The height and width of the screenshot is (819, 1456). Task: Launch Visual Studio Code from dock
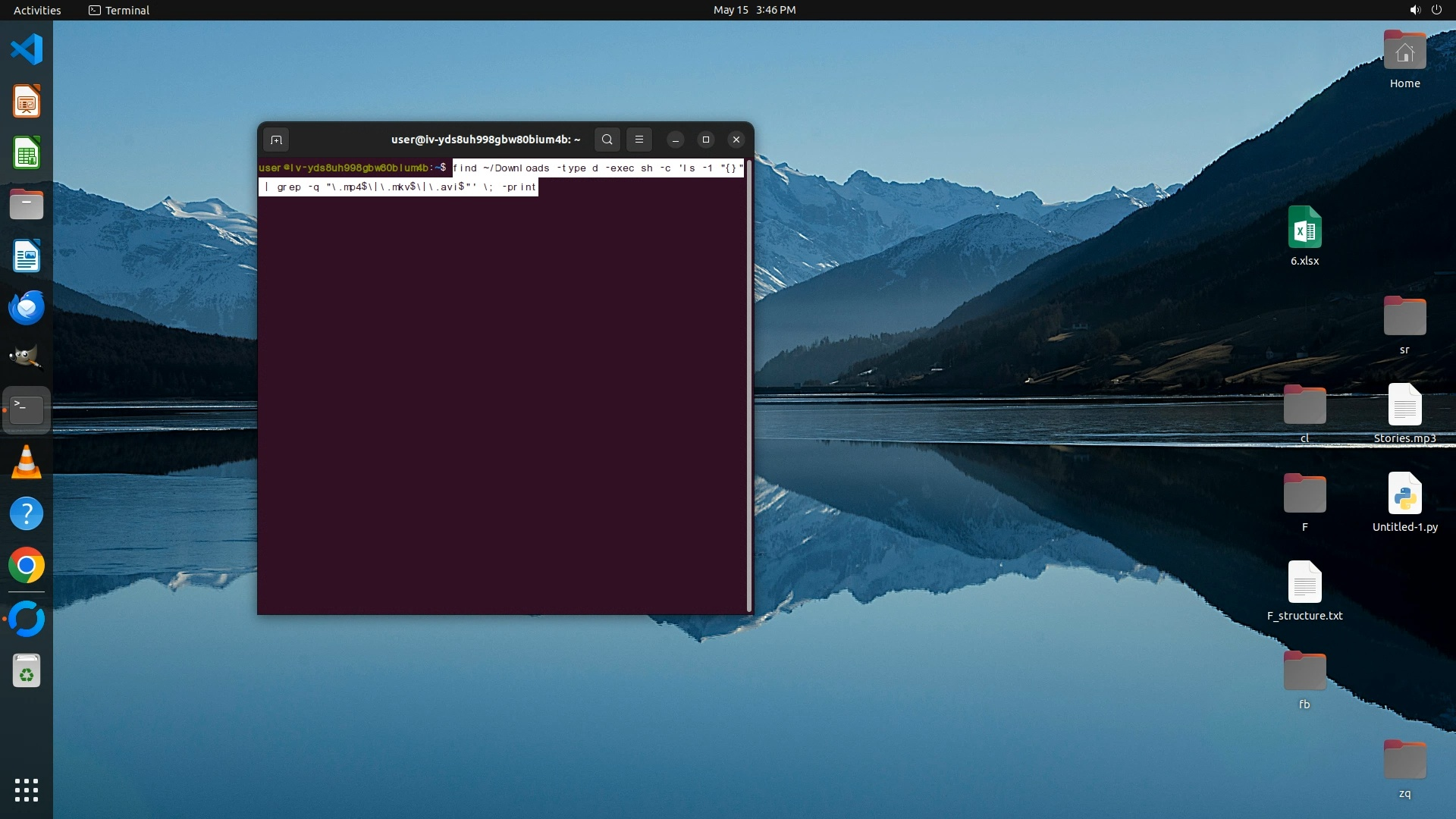pyautogui.click(x=27, y=50)
